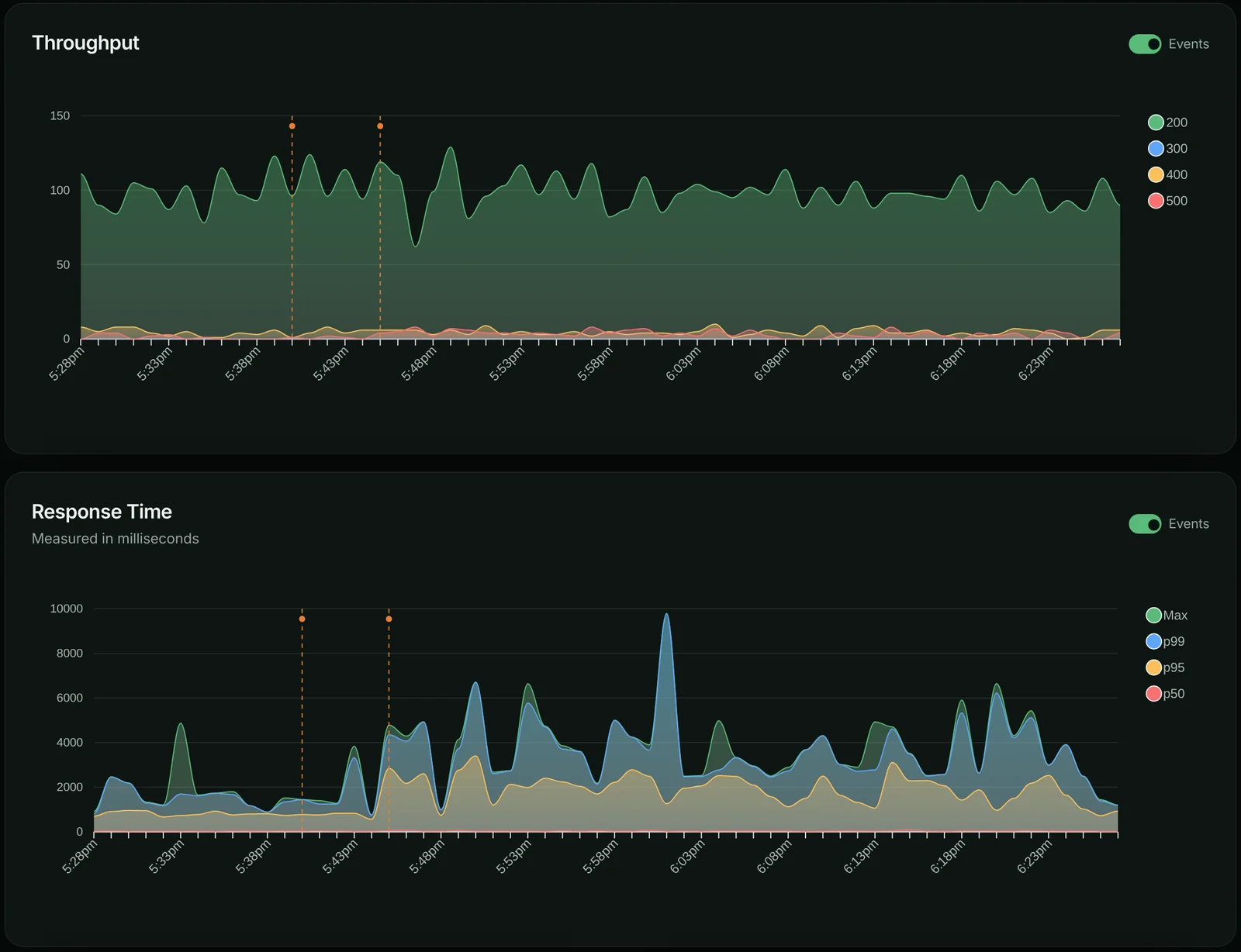Click the Response Time panel title
Viewport: 1241px width, 952px height.
pyautogui.click(x=102, y=512)
